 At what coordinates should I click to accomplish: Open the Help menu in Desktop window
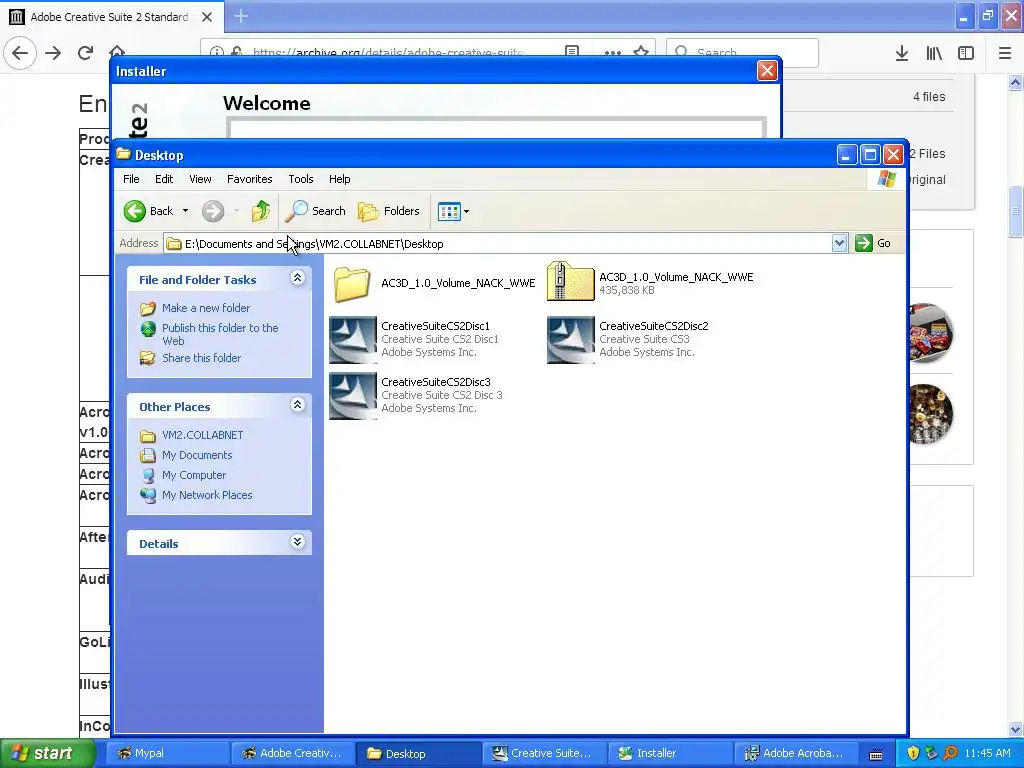(339, 179)
